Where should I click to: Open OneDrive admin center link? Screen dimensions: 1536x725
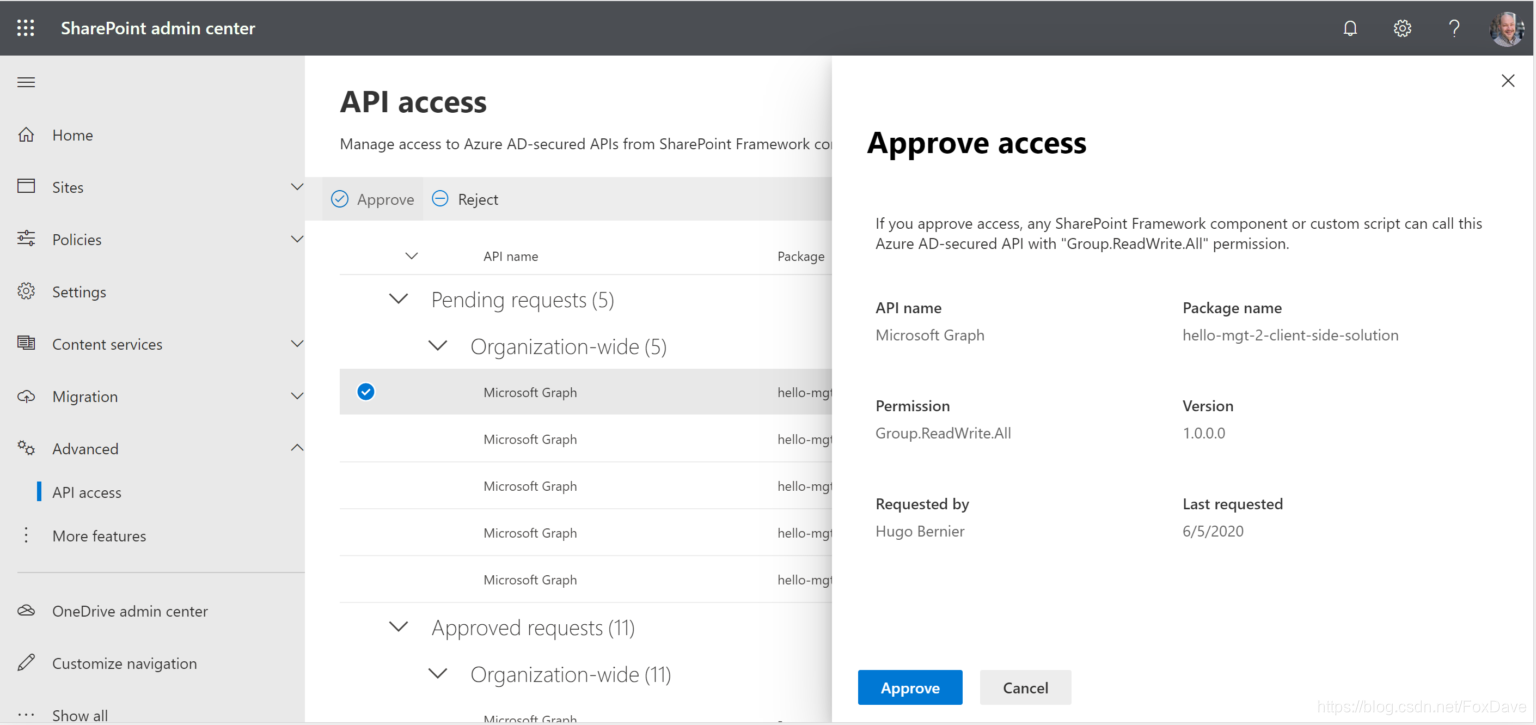130,611
